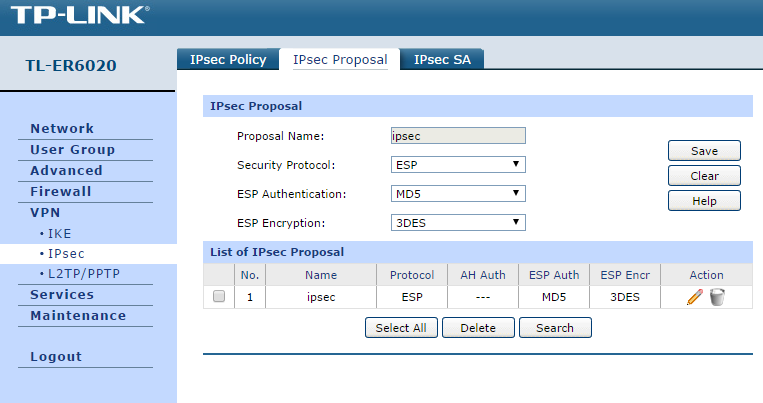This screenshot has width=763, height=403.
Task: Open the ESP Authentication dropdown
Action: [x=458, y=194]
